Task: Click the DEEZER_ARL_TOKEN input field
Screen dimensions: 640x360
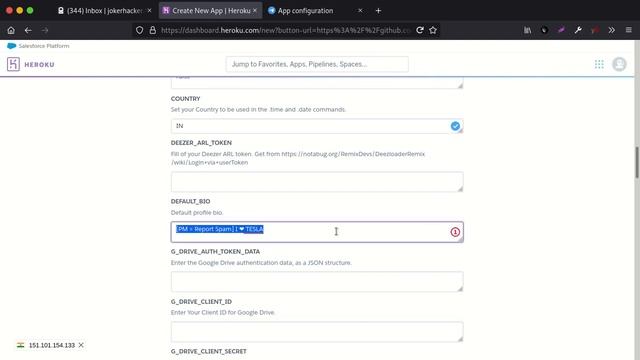Action: (x=317, y=182)
